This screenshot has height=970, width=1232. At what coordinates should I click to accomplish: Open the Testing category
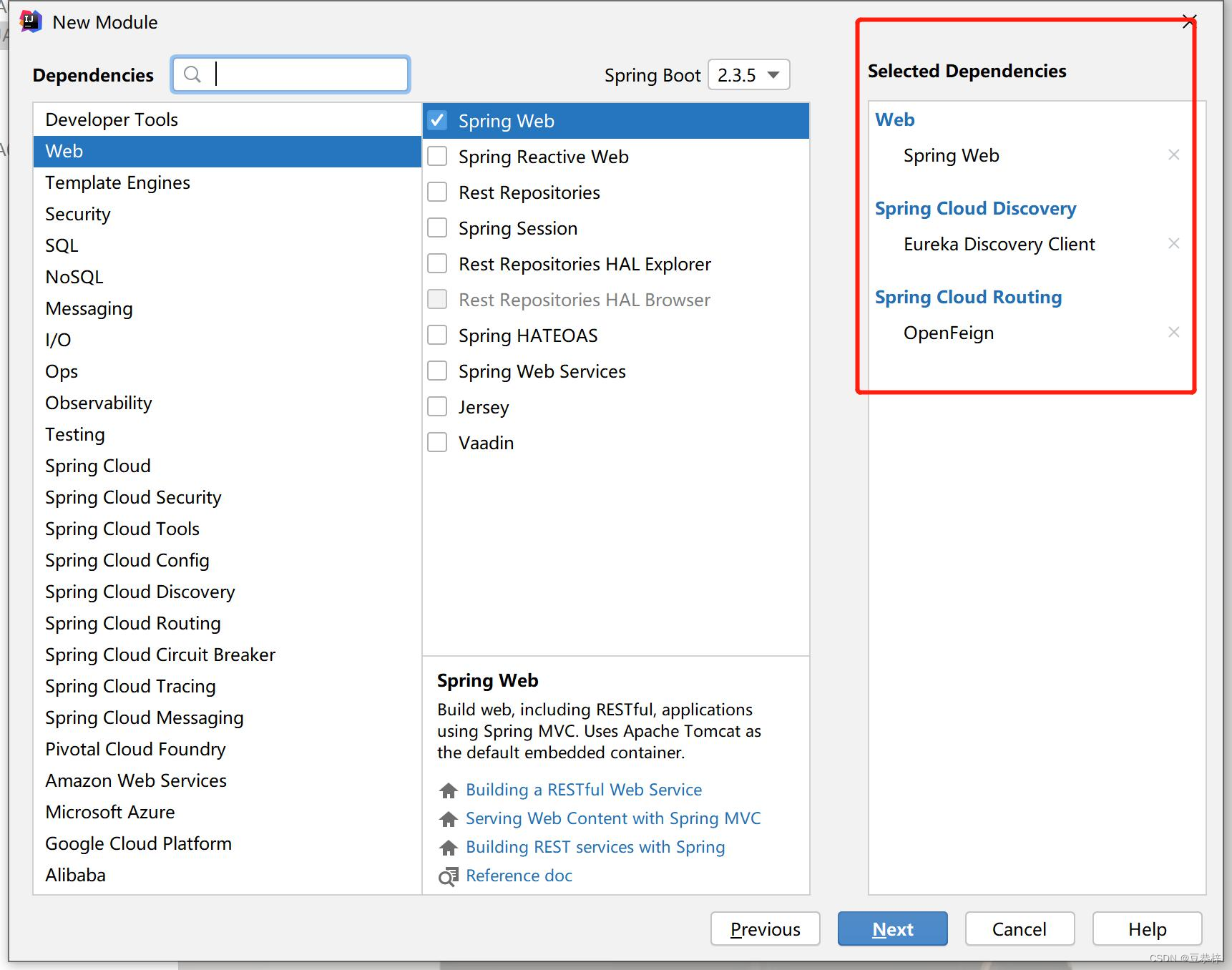227,434
